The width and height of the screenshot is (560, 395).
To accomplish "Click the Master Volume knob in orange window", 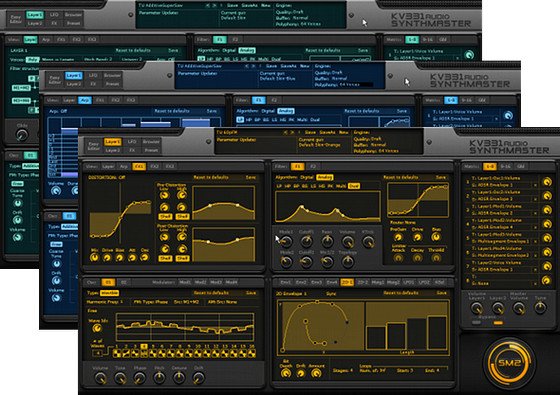I will coord(519,308).
